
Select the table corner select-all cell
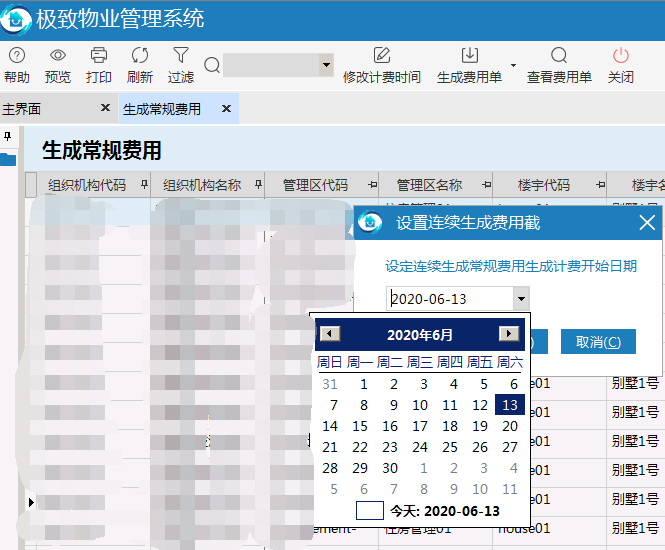pos(31,185)
